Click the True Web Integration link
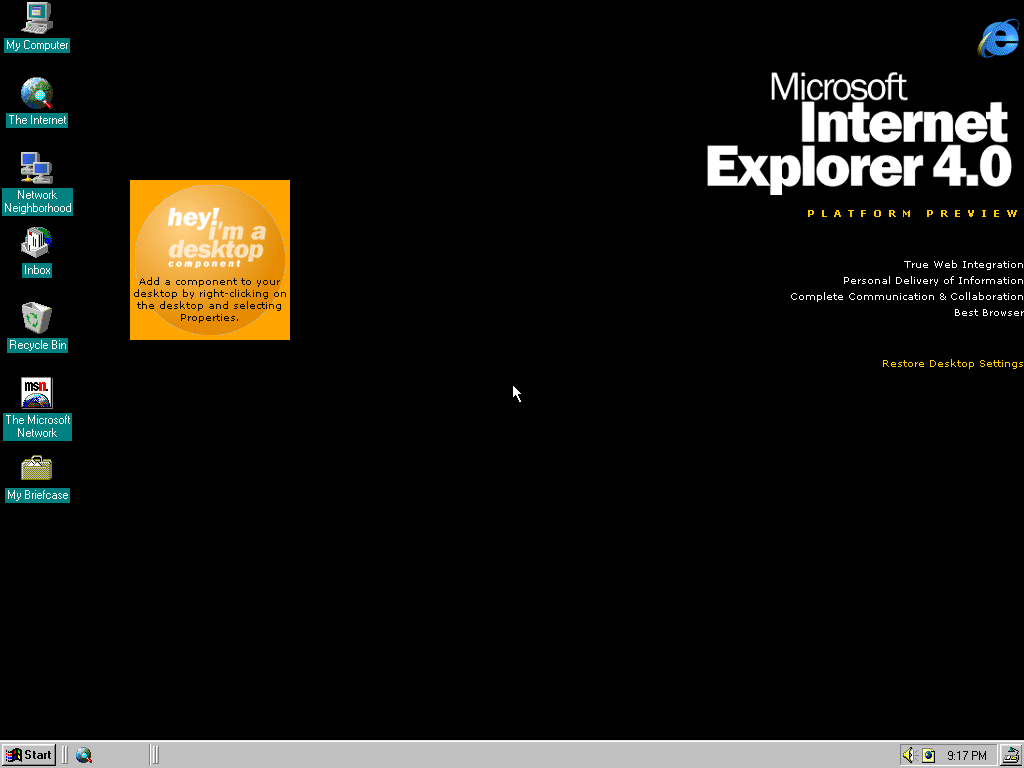Viewport: 1024px width, 768px height. pyautogui.click(x=963, y=264)
